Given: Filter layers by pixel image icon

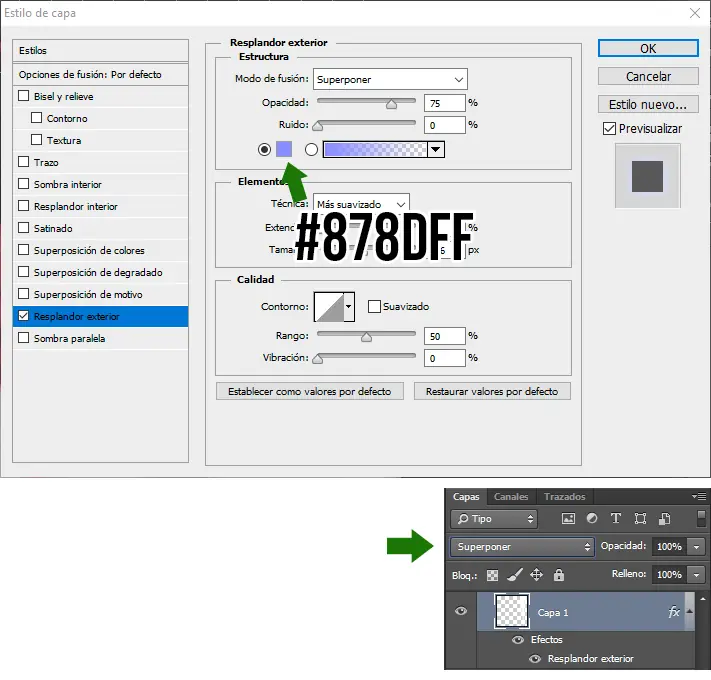Looking at the screenshot, I should point(568,519).
